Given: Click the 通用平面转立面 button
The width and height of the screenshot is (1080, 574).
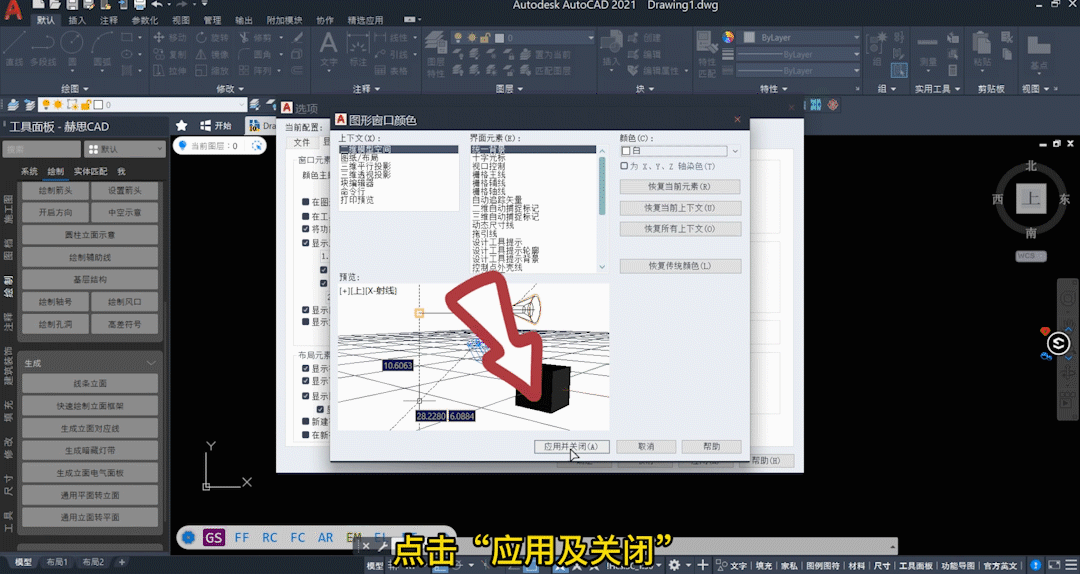Looking at the screenshot, I should tap(90, 495).
